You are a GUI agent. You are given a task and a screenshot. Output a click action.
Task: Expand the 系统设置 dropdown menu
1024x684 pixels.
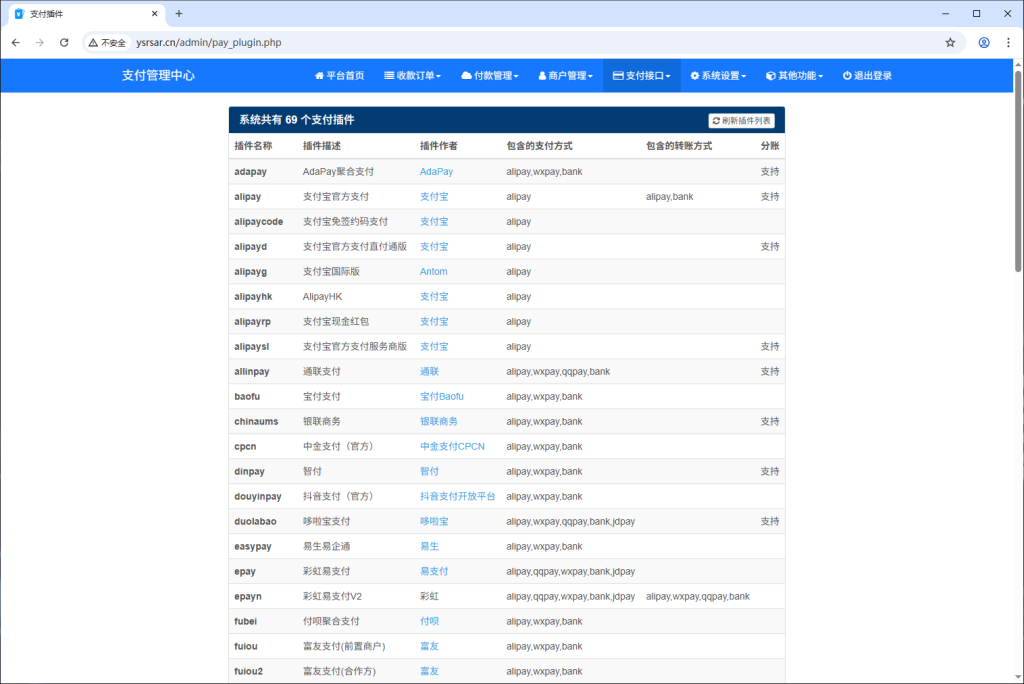click(718, 76)
